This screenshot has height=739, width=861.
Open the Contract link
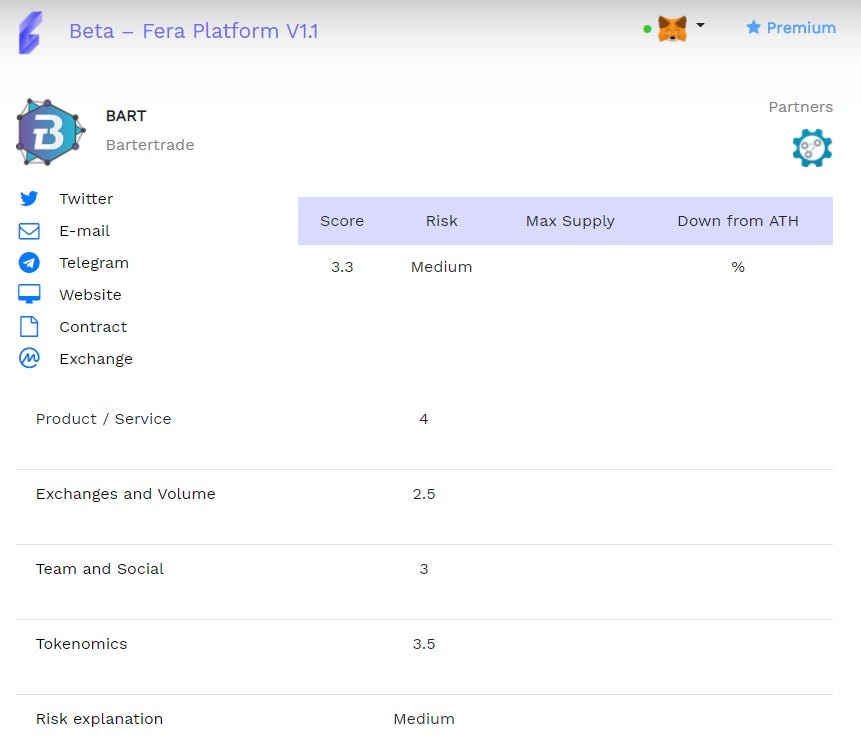pos(93,327)
